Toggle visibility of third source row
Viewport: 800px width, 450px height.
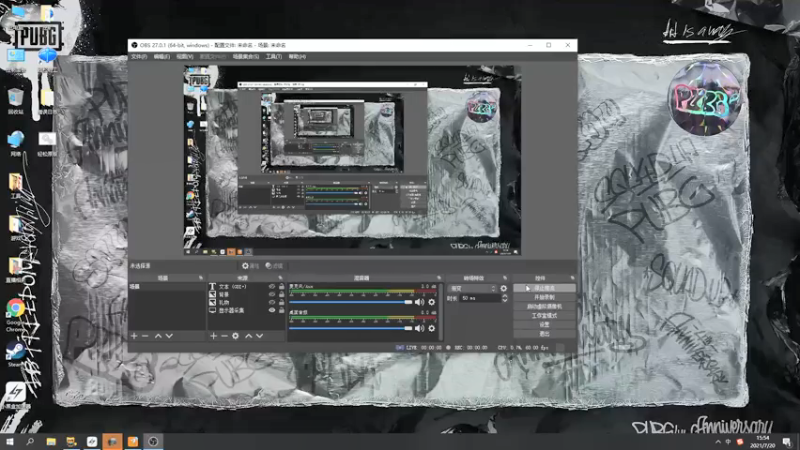[271, 302]
